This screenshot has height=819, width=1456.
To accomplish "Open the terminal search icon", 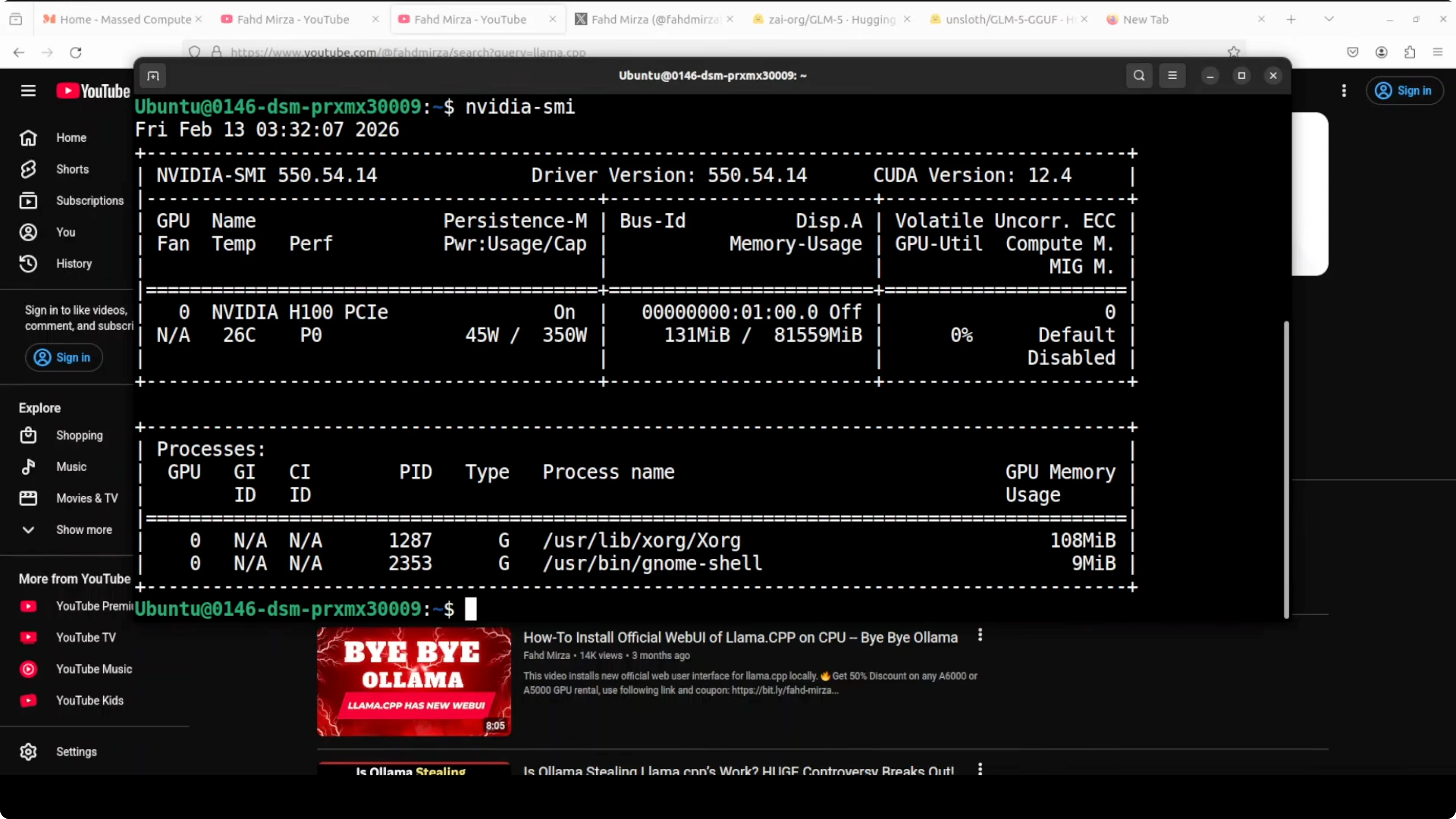I will (1139, 76).
